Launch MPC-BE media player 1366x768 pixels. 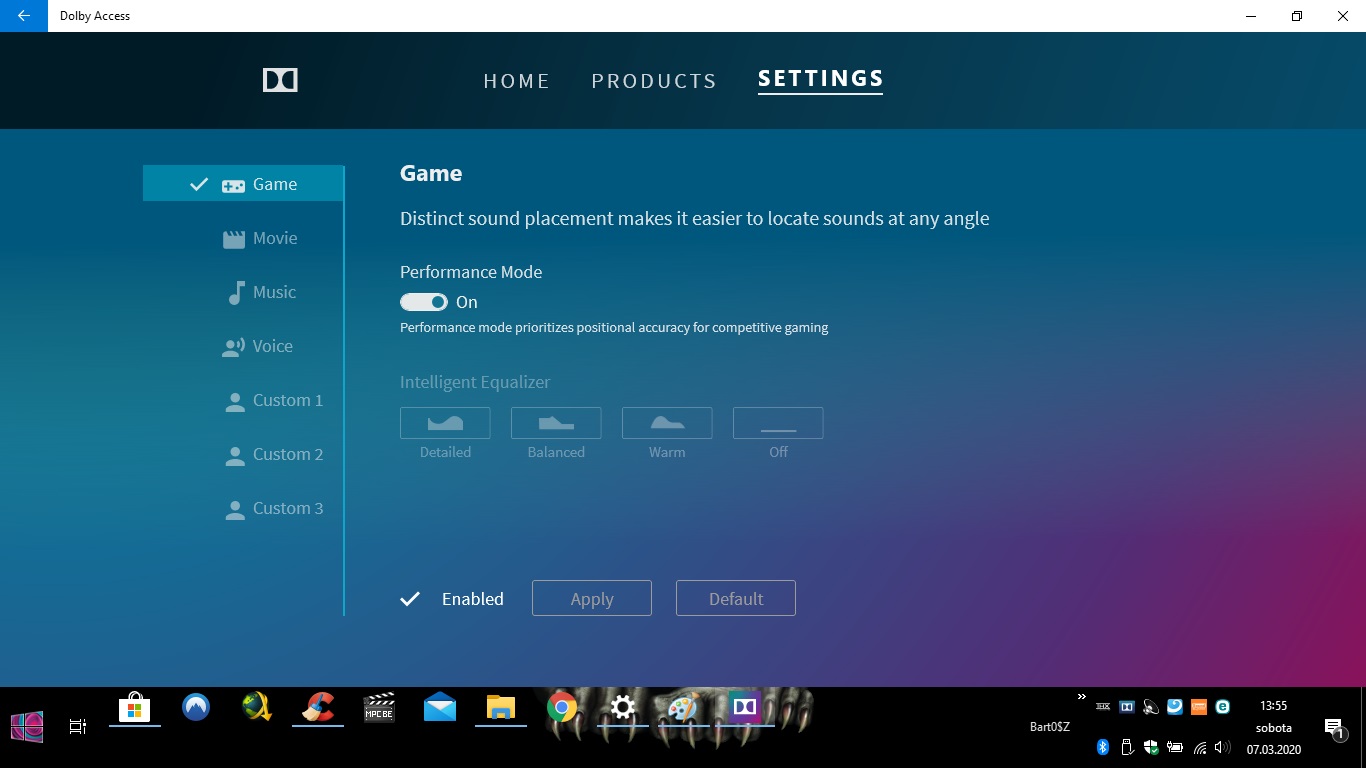click(379, 708)
